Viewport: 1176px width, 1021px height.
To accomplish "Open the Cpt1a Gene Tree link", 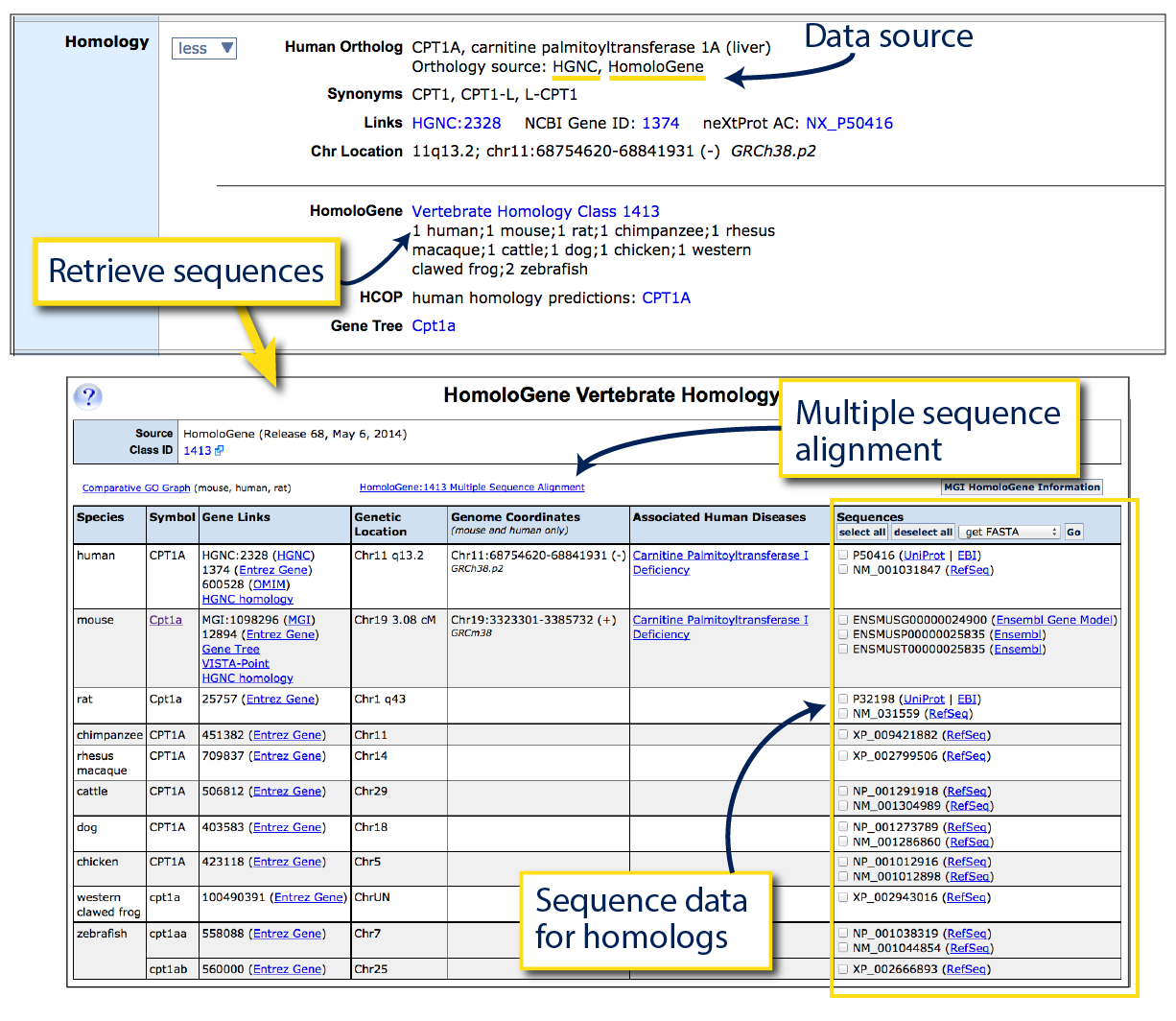I will click(x=434, y=325).
